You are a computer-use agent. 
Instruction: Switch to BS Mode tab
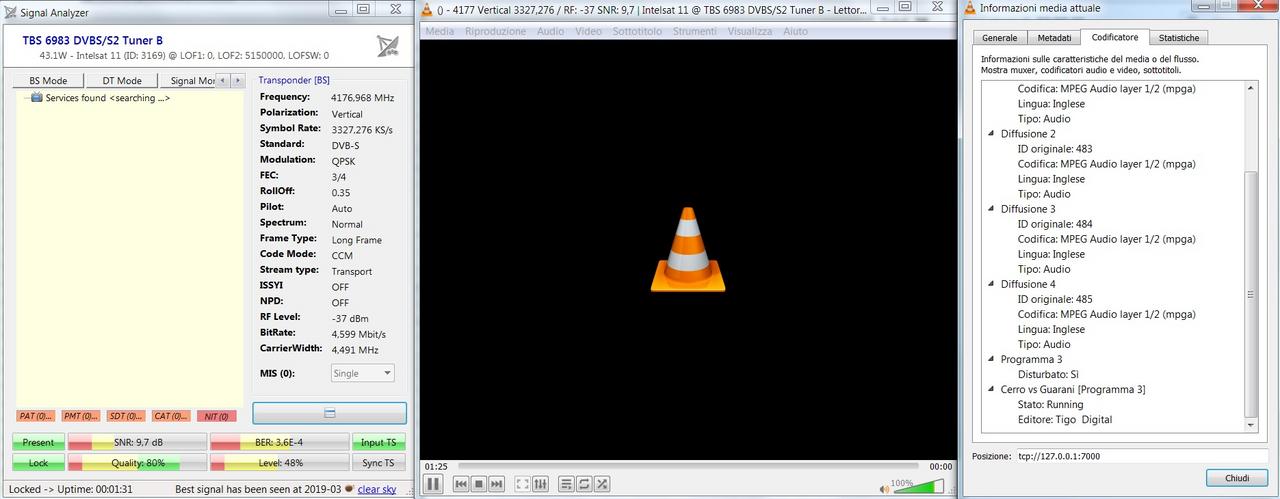pyautogui.click(x=48, y=81)
